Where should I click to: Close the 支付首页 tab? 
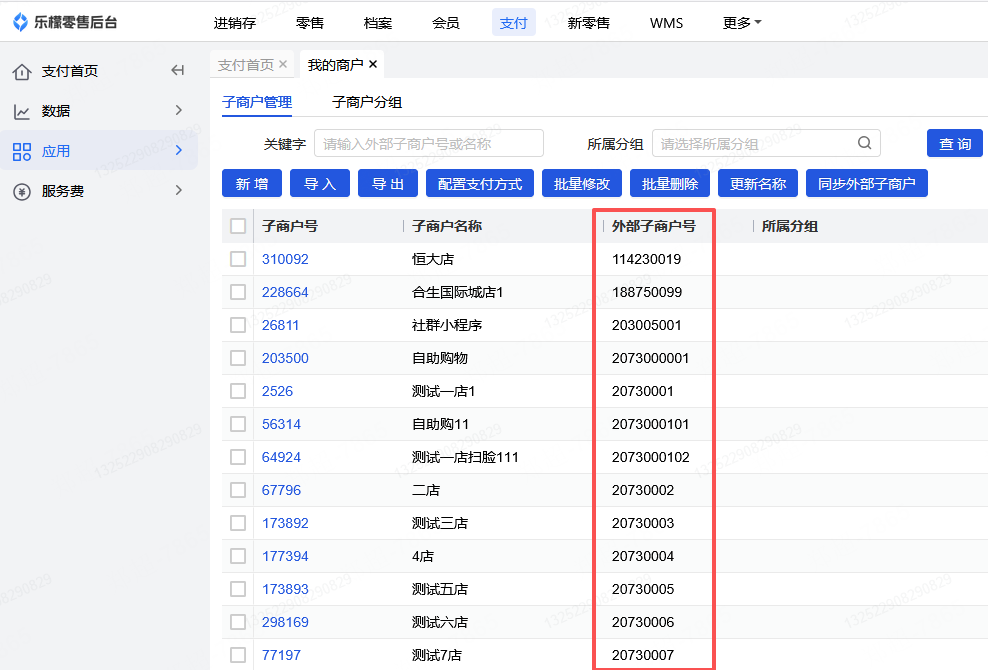pos(283,64)
